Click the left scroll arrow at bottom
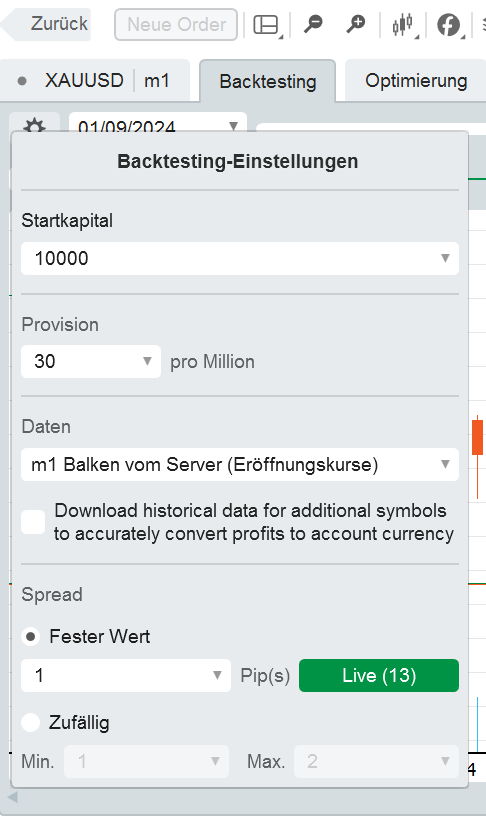 pyautogui.click(x=13, y=797)
